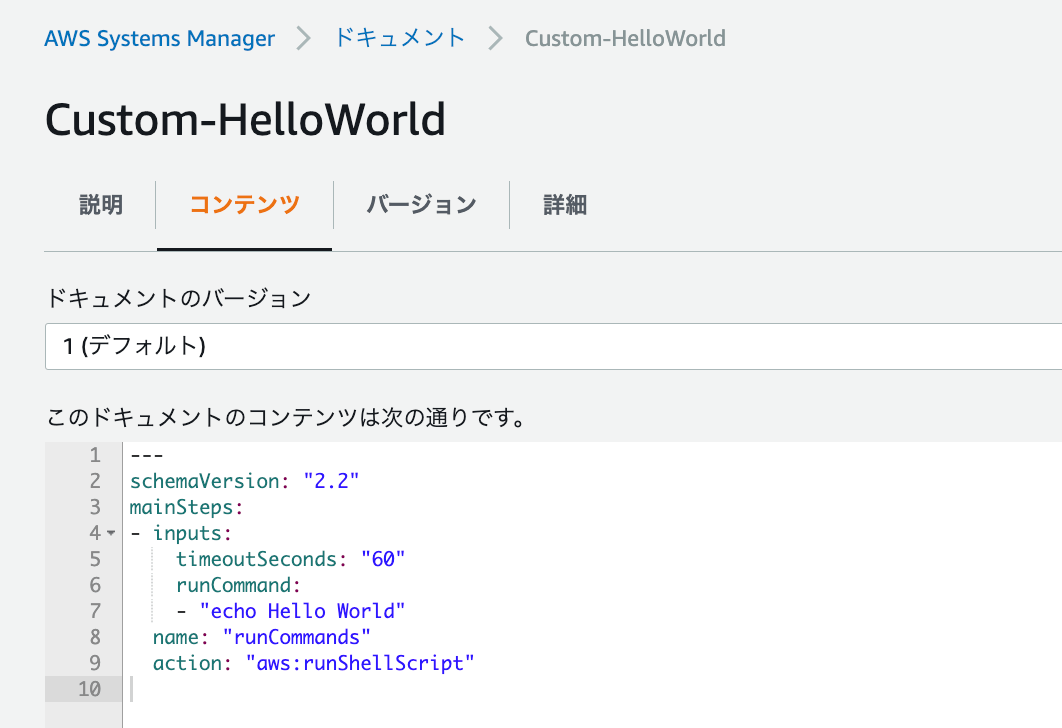This screenshot has width=1062, height=728.
Task: Select the コンテンツ tab
Action: click(245, 205)
